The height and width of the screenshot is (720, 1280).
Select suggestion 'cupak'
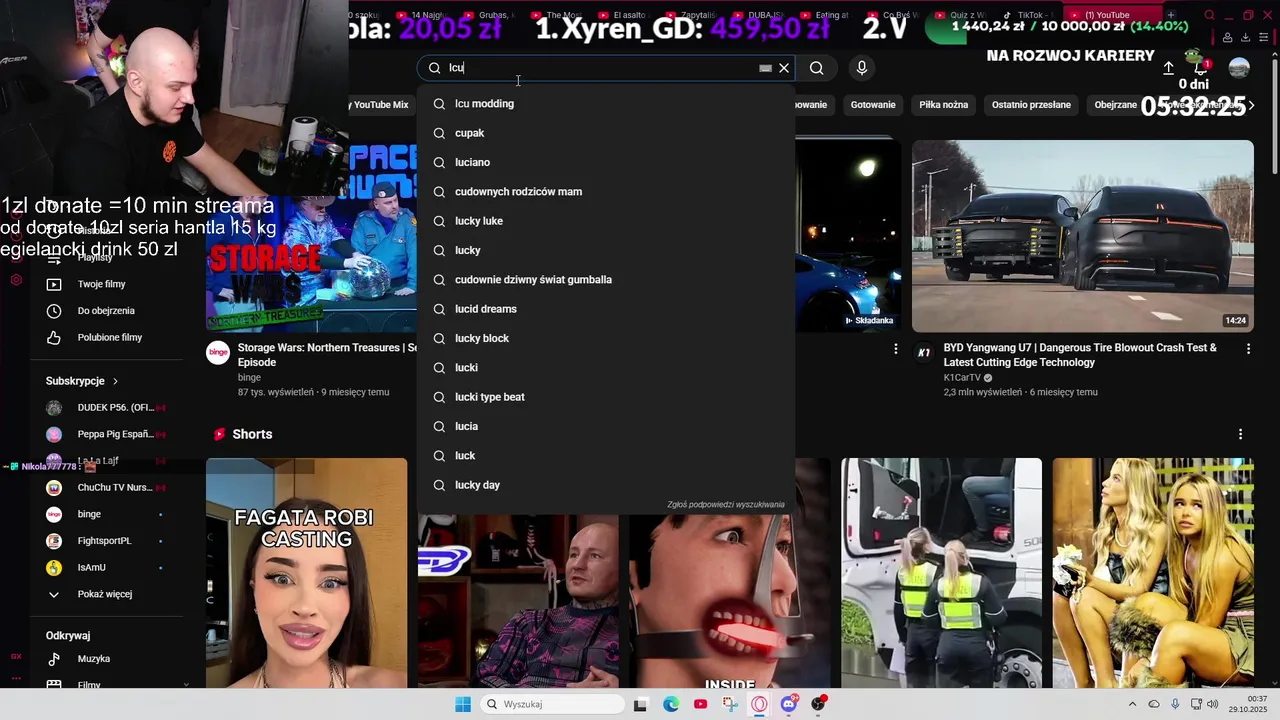pyautogui.click(x=606, y=133)
